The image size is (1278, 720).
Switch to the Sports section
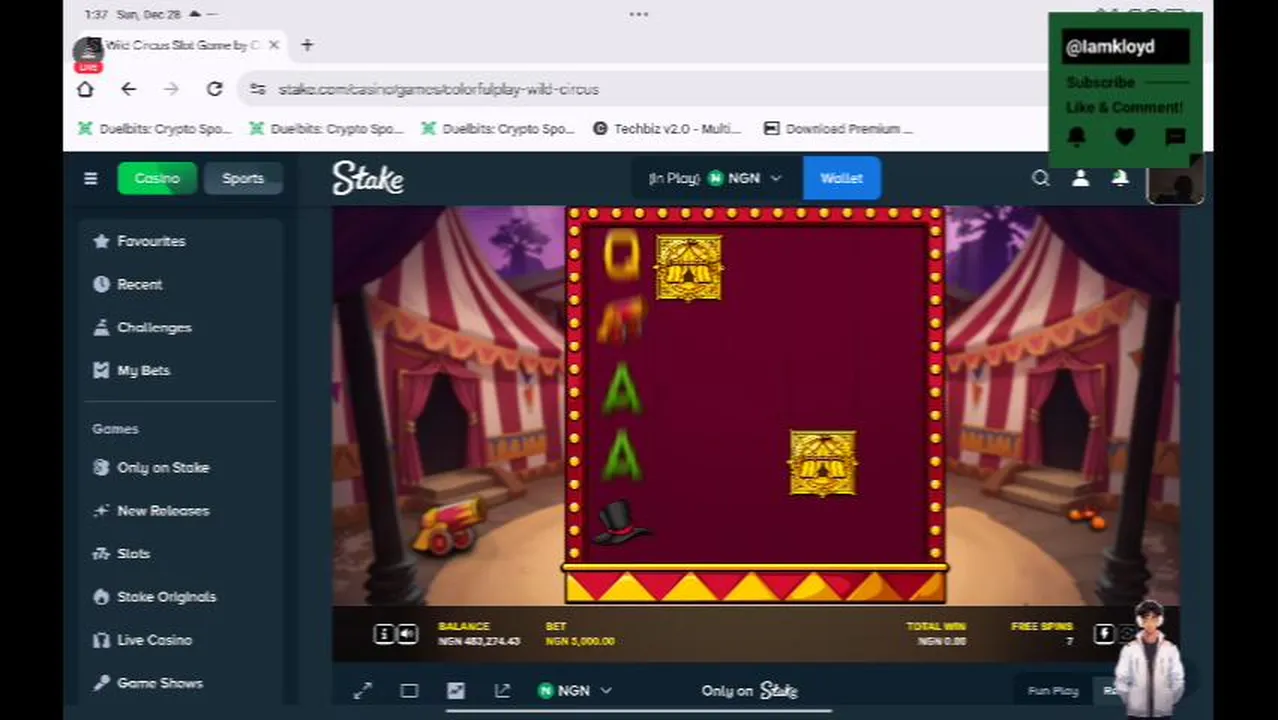point(243,178)
